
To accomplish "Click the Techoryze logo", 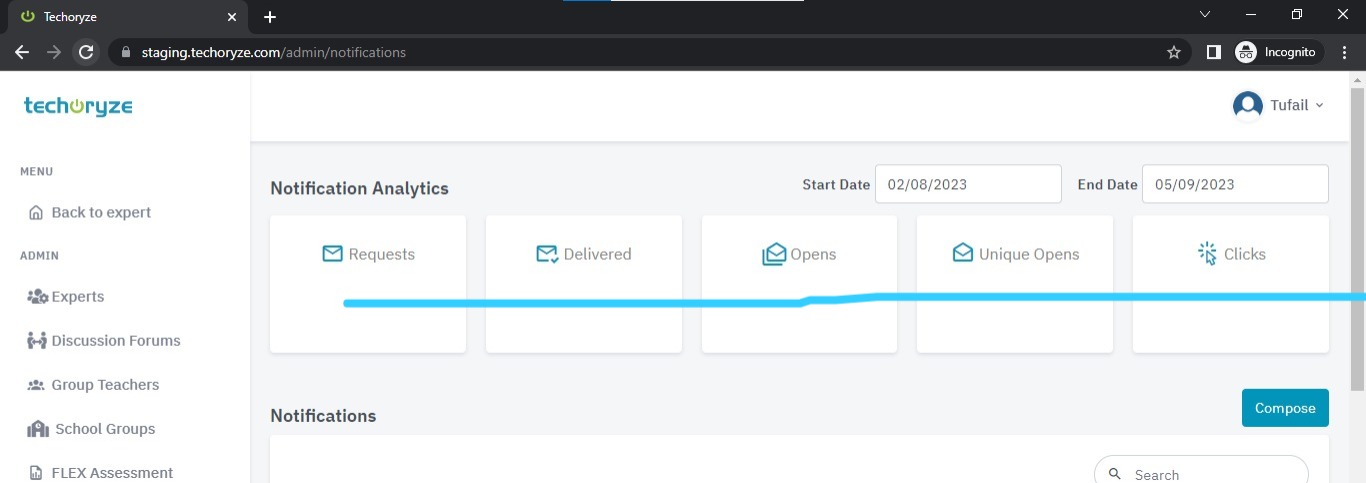I will (78, 107).
